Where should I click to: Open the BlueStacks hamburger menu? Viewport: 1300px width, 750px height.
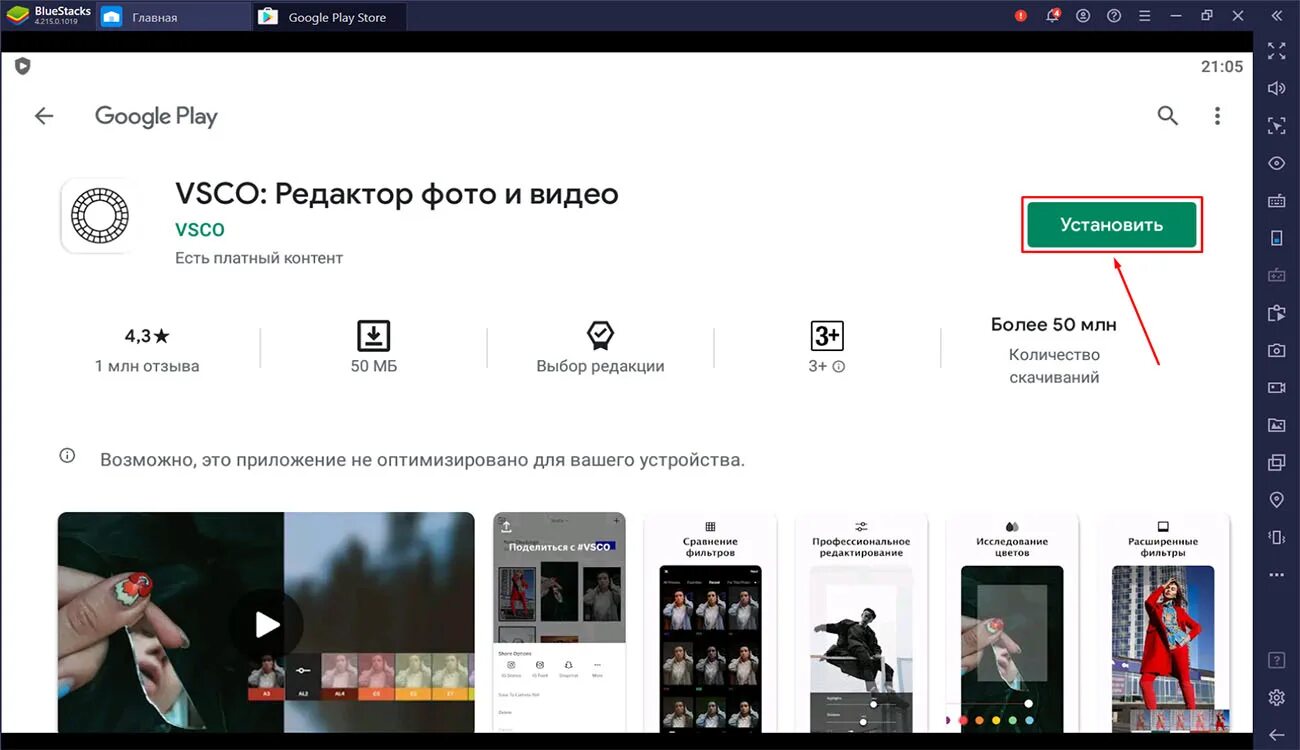point(1144,16)
